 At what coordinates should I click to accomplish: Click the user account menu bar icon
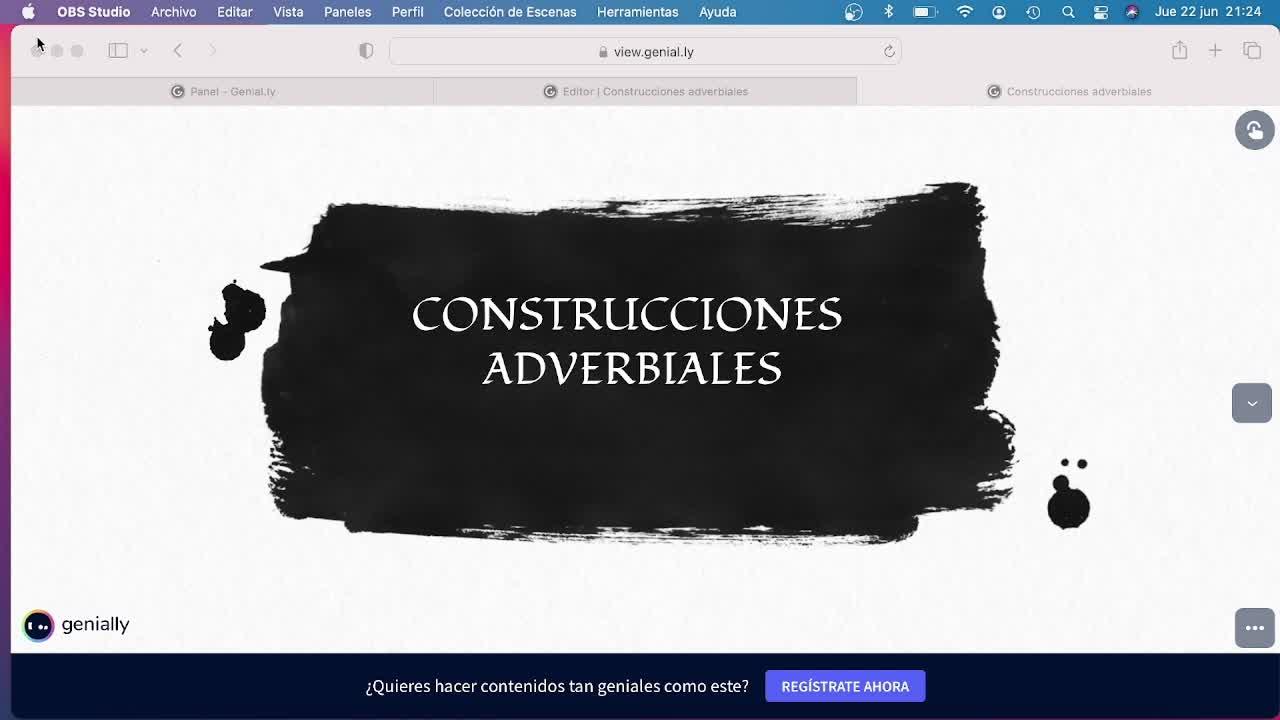tap(999, 12)
